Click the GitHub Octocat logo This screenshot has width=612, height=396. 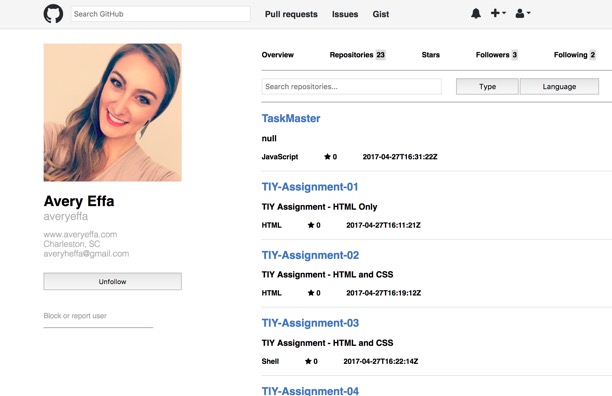[53, 14]
